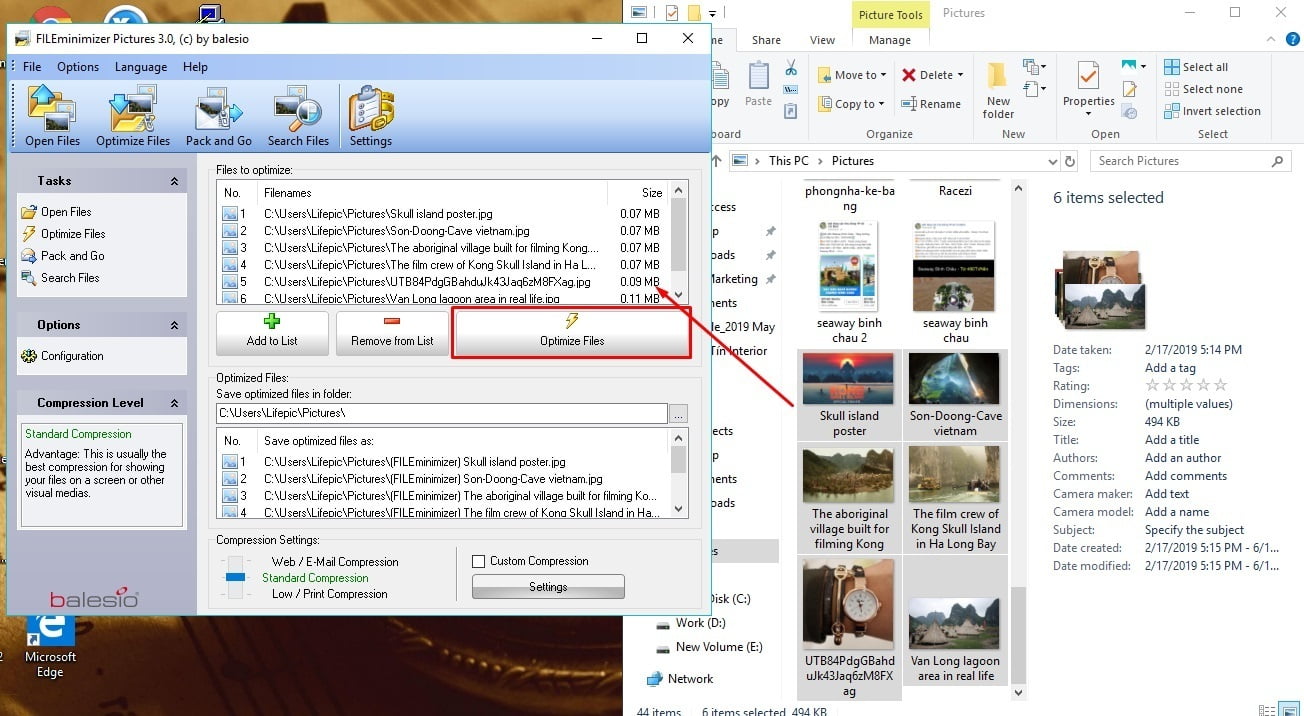Click the rating stars in the details pane
Viewport: 1304px width, 716px height.
(x=1186, y=386)
